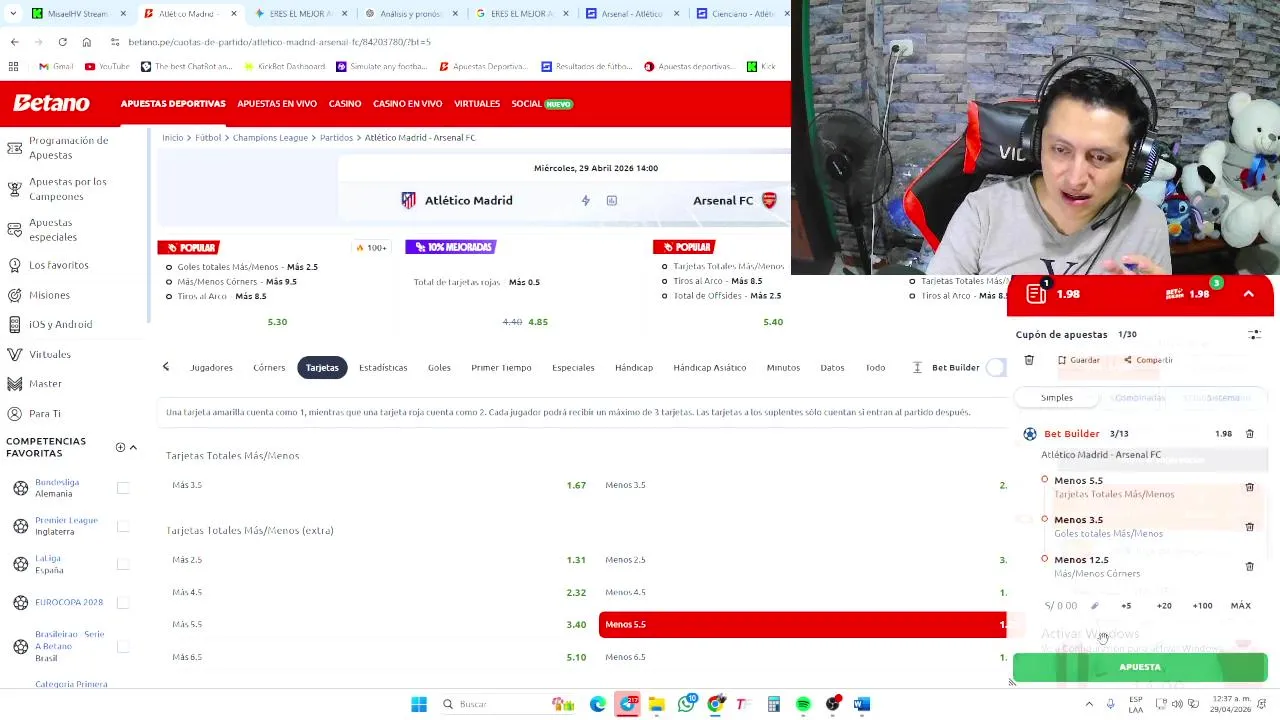Screen dimensions: 1280x720
Task: Select the 10% Mejoradas tarjetas rojas at 4.85
Action: pyautogui.click(x=525, y=322)
